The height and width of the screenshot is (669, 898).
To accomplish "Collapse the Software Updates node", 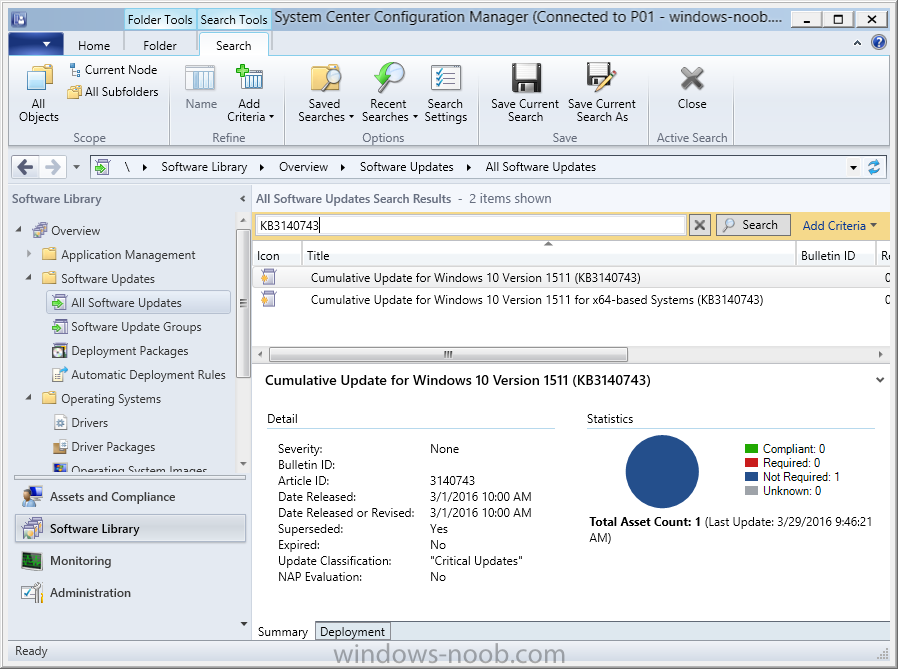I will point(29,277).
